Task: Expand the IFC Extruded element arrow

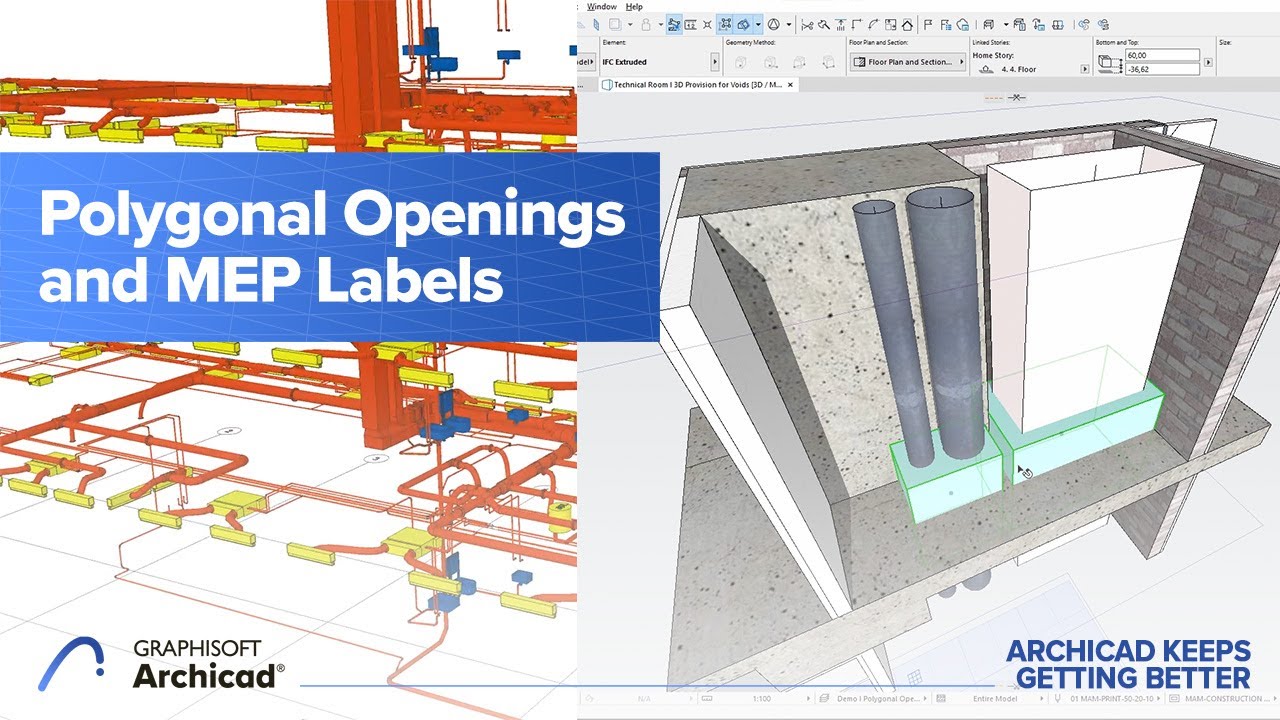Action: point(715,62)
